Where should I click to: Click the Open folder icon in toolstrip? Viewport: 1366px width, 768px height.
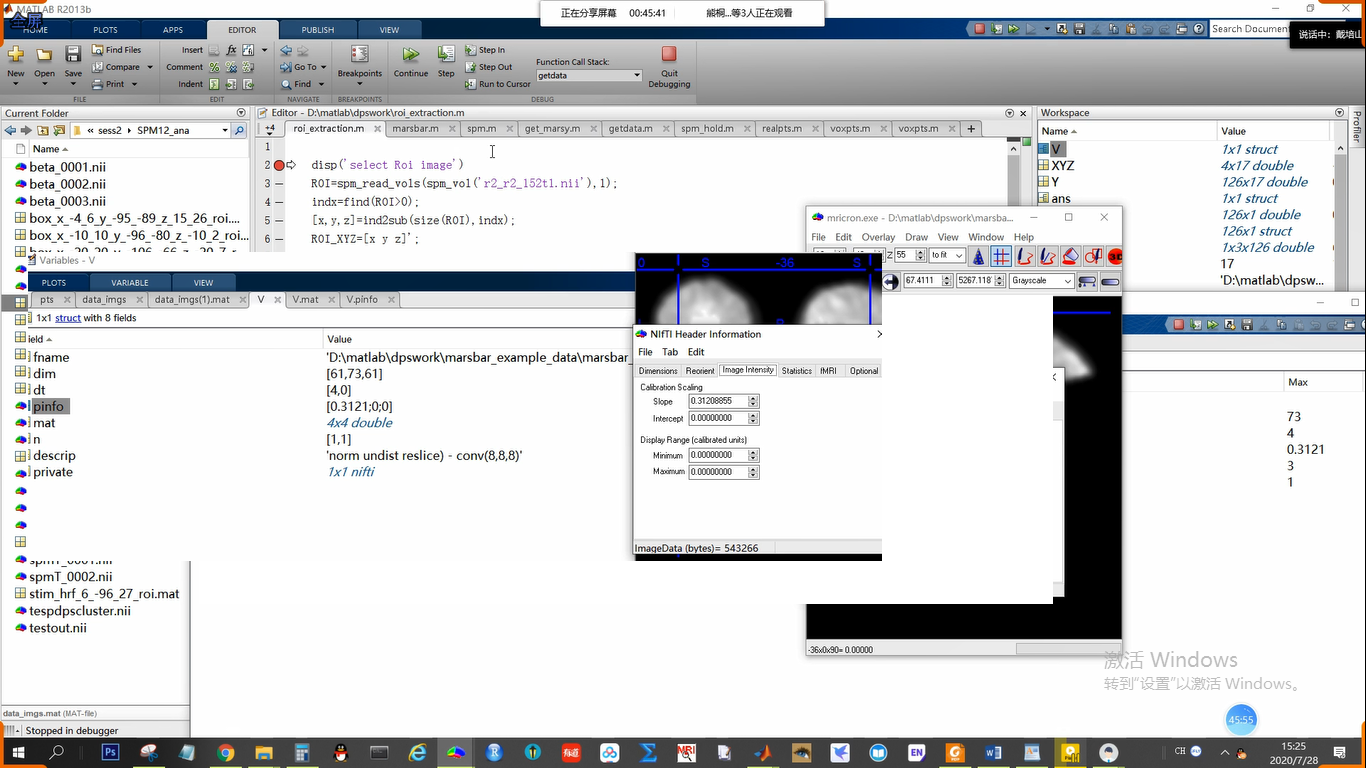click(x=44, y=54)
